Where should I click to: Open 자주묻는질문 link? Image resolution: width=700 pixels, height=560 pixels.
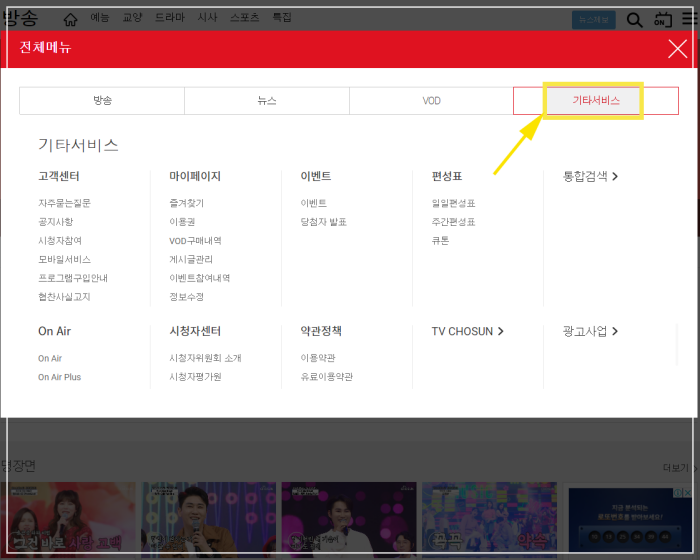click(x=64, y=203)
